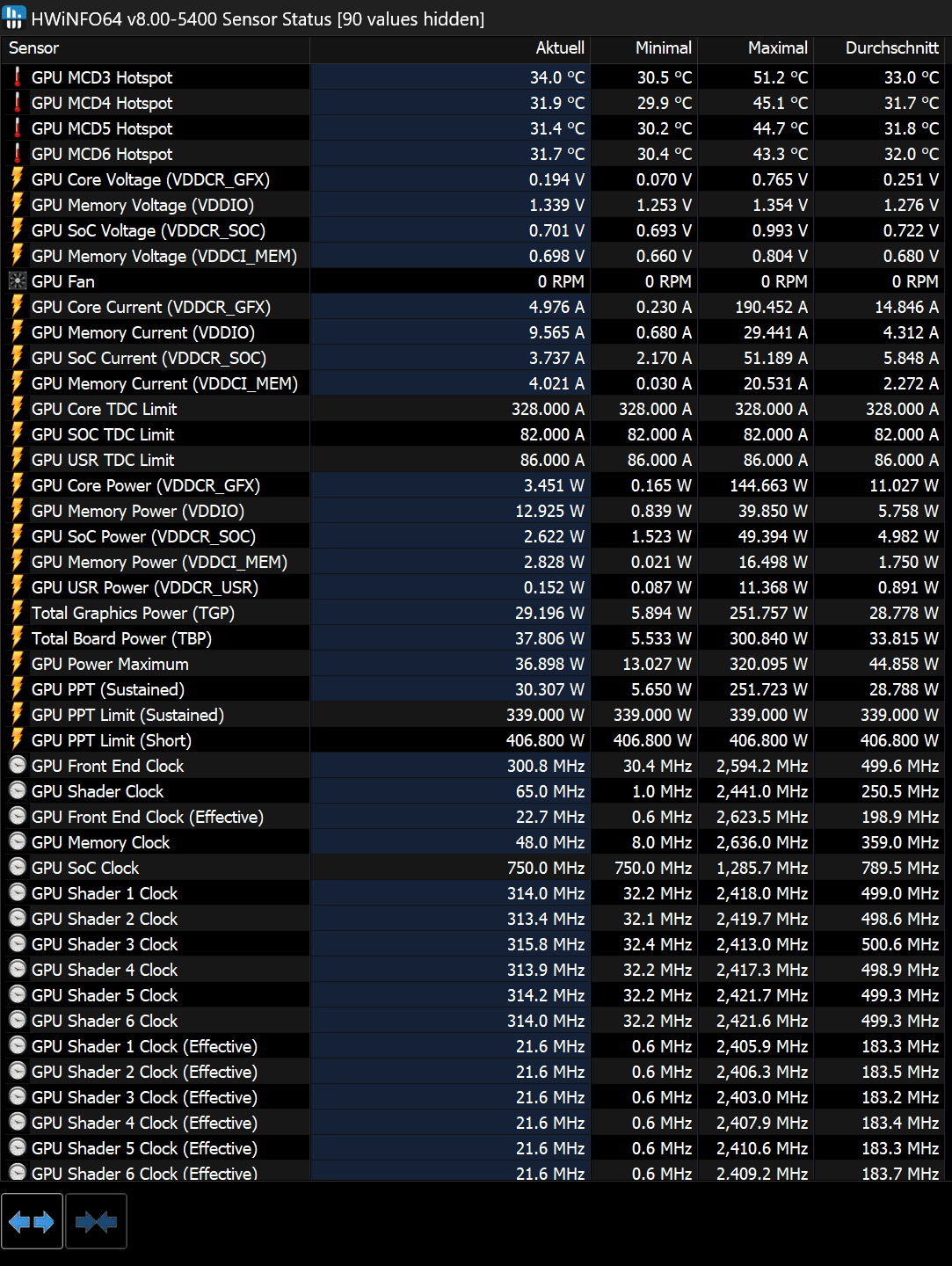Click lightning icon beside Total Board Power (TBP)
Image resolution: width=952 pixels, height=1266 pixels.
[17, 638]
